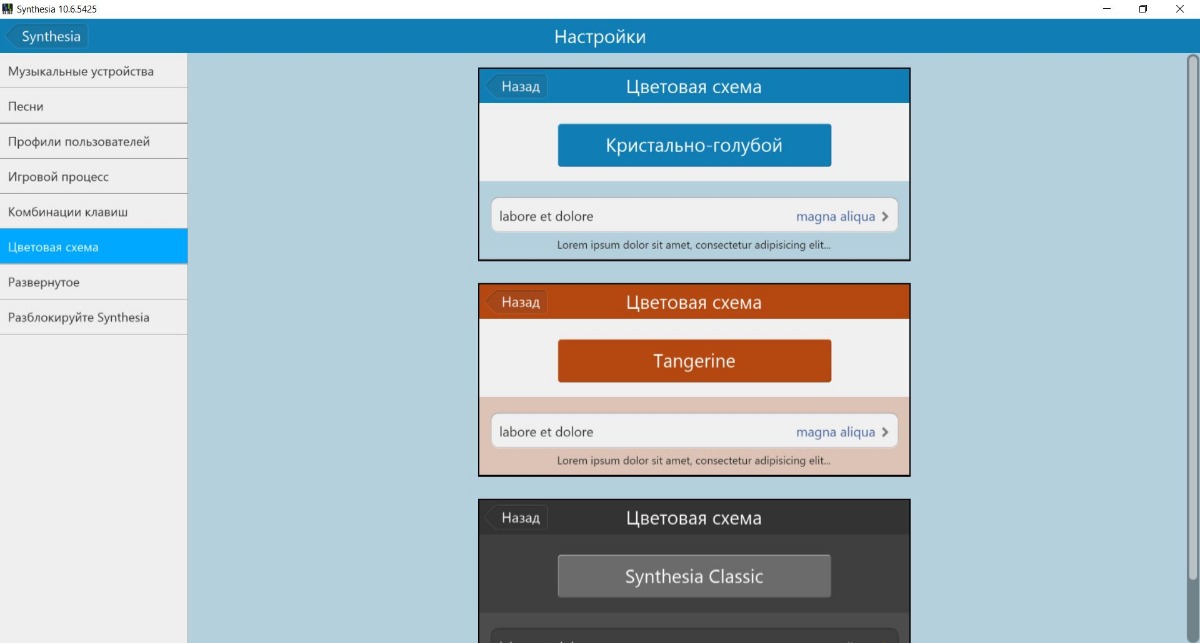This screenshot has height=643, width=1200.
Task: Open the Развернутое settings section
Action: pos(93,282)
